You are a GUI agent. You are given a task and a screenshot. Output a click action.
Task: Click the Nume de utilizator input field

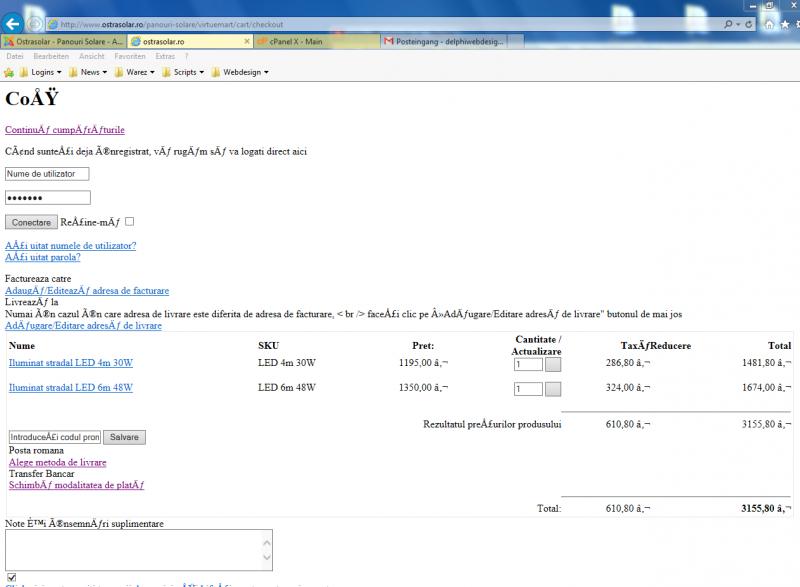pos(47,174)
